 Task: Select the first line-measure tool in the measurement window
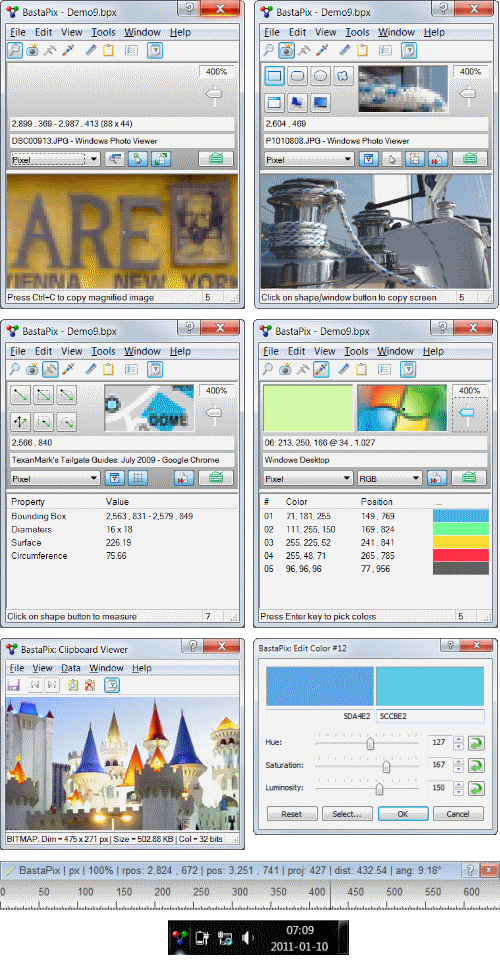click(x=21, y=395)
